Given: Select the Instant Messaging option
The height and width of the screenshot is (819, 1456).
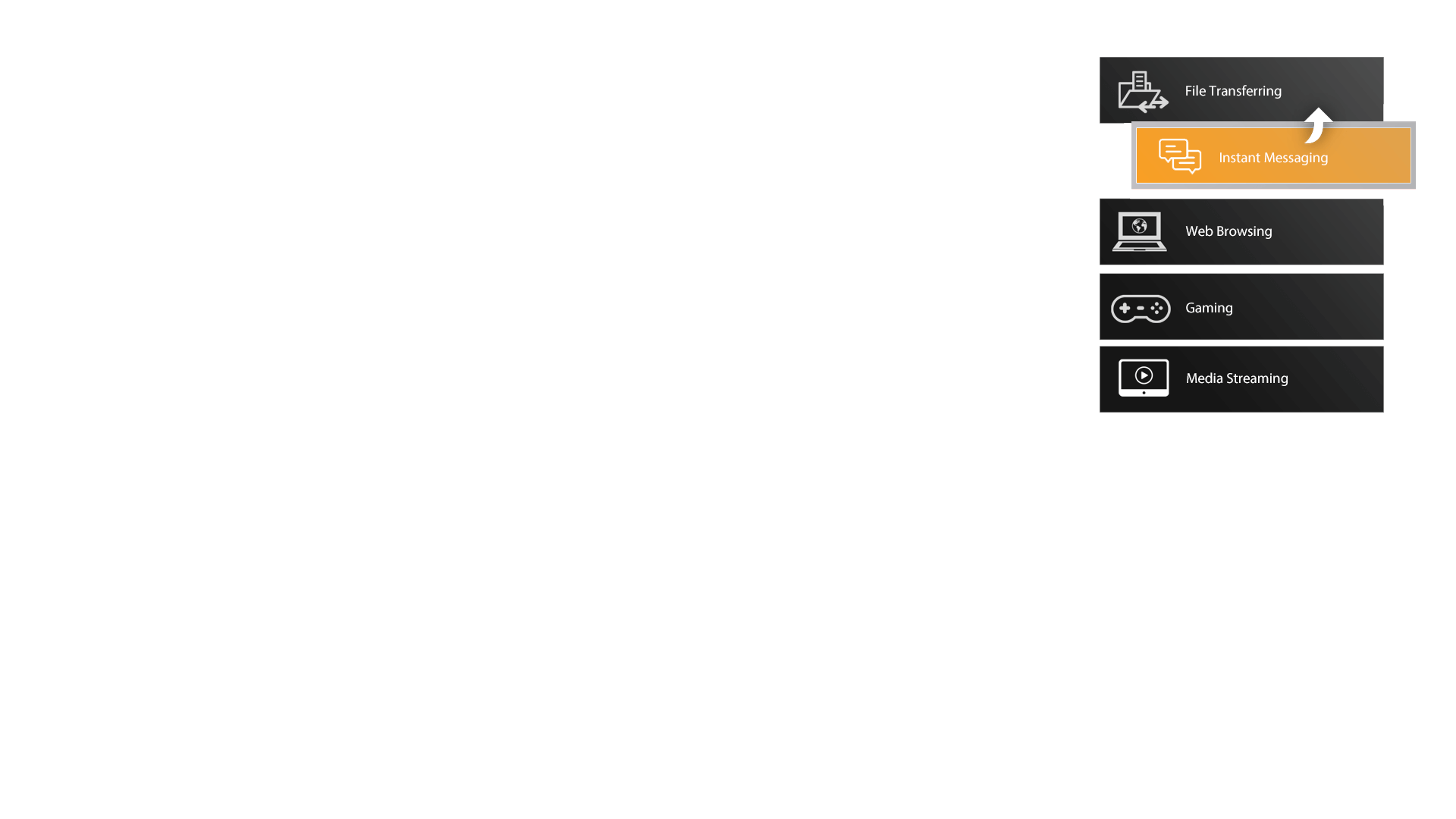Looking at the screenshot, I should [x=1273, y=156].
